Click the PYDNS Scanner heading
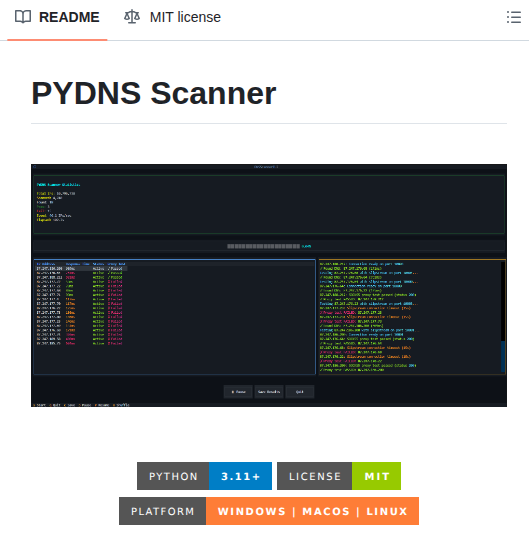529x539 pixels. (154, 94)
